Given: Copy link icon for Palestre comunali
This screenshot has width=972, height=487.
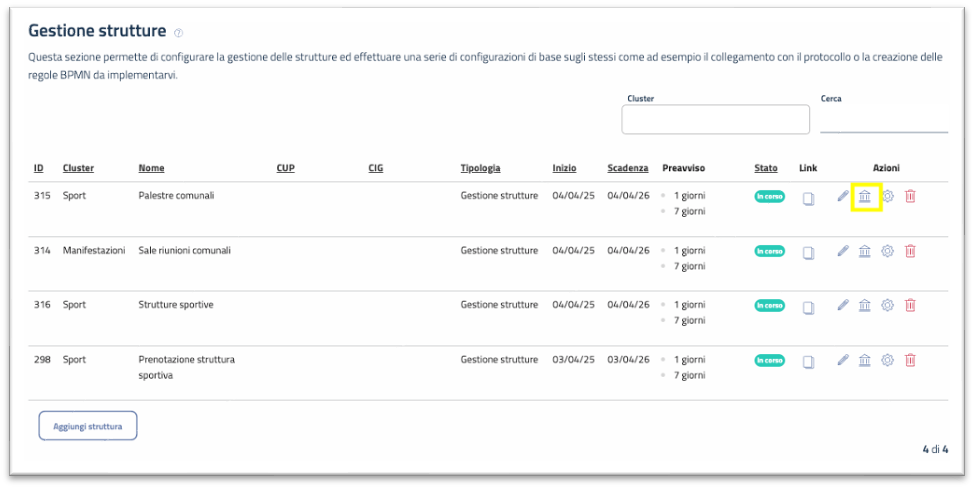Looking at the screenshot, I should 809,198.
